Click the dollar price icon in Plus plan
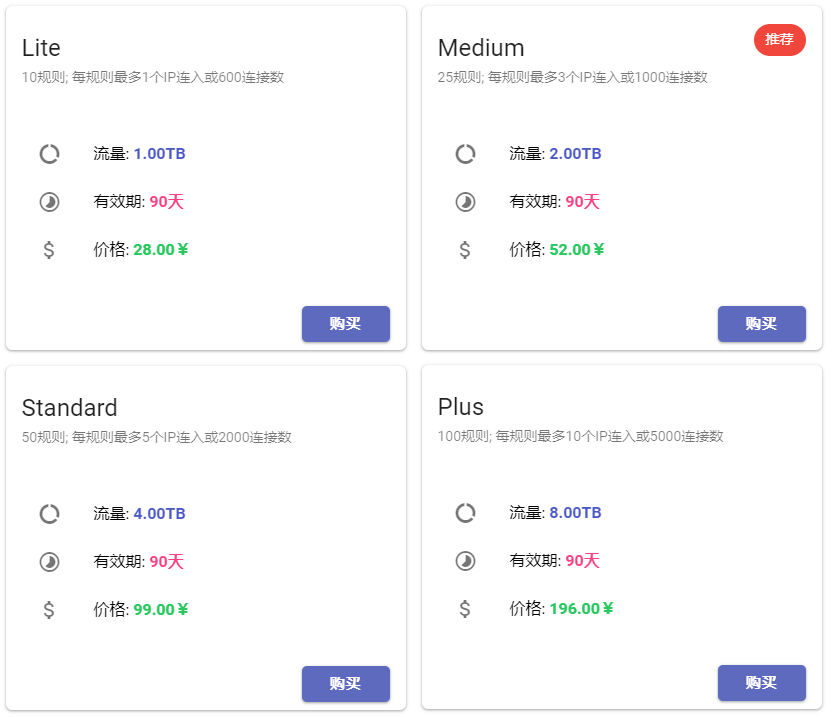This screenshot has height=717, width=832. click(465, 608)
